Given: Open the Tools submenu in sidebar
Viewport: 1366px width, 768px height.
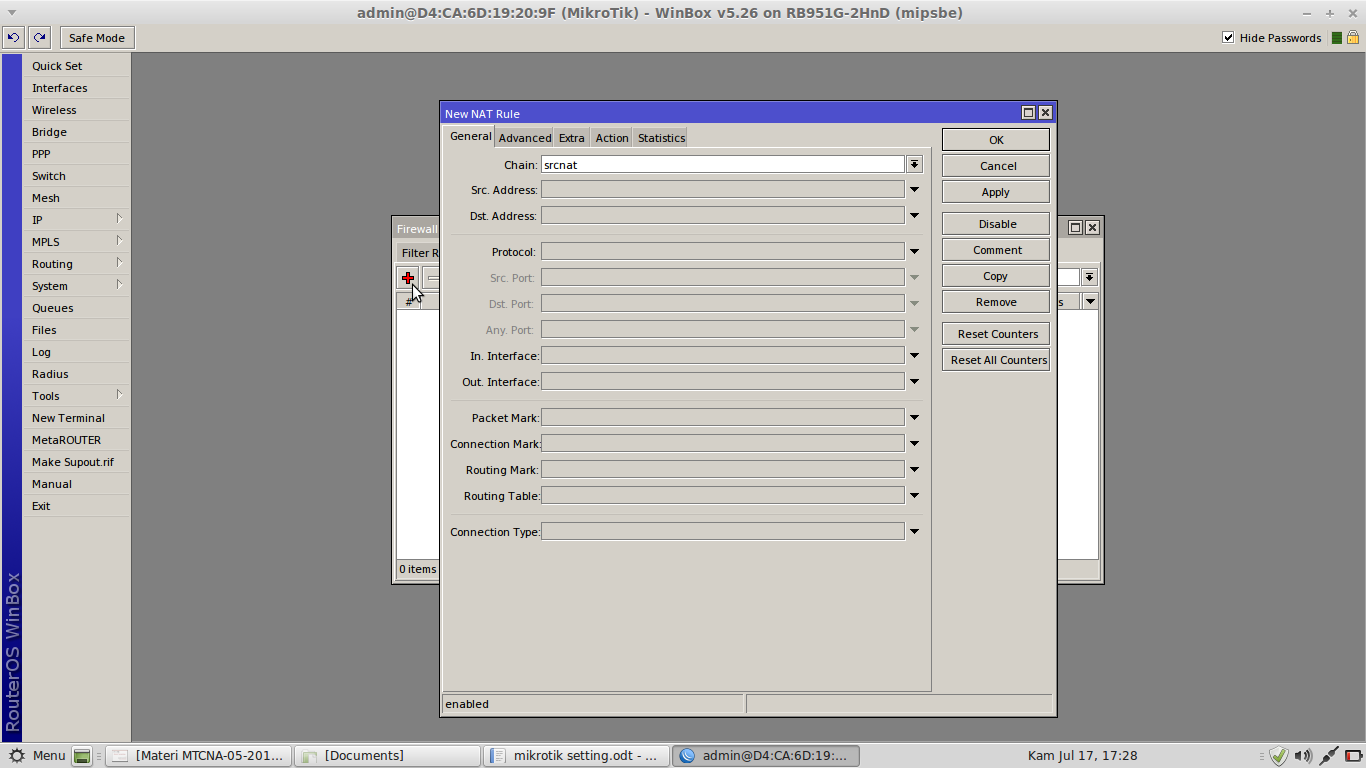Looking at the screenshot, I should coord(77,396).
